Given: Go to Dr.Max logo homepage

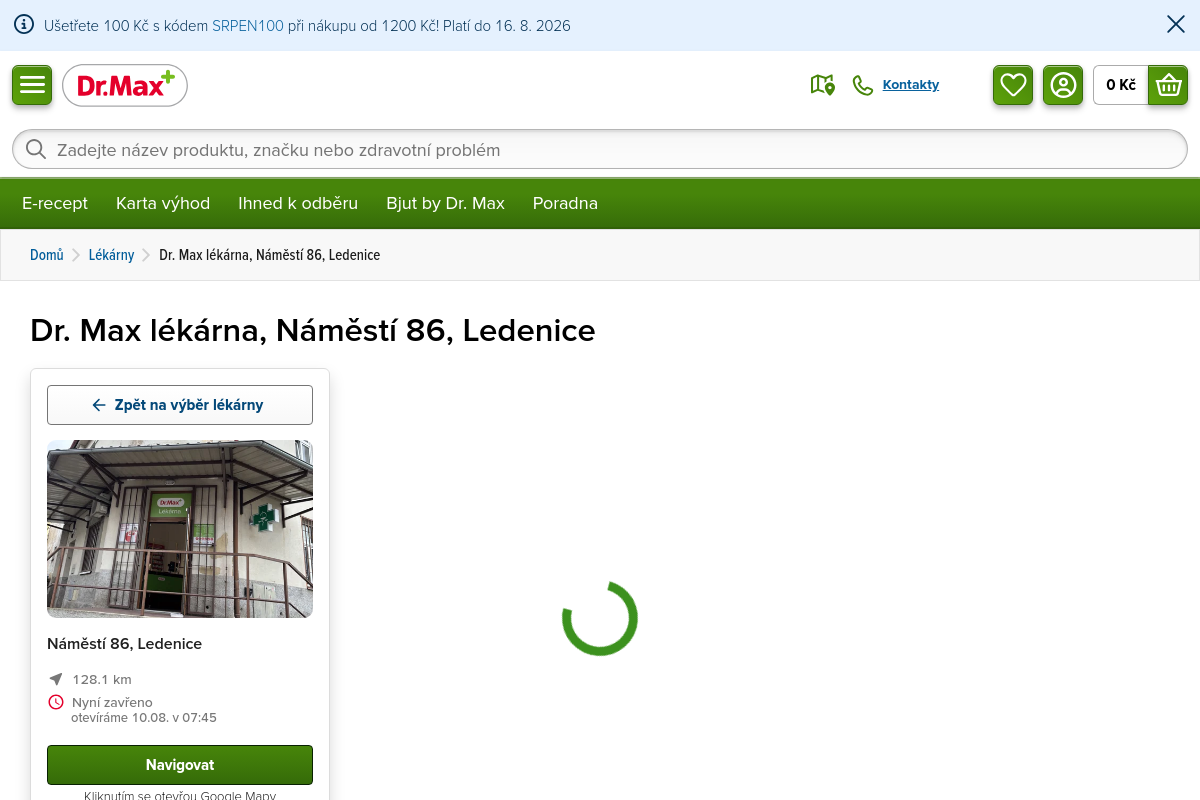Looking at the screenshot, I should 125,85.
